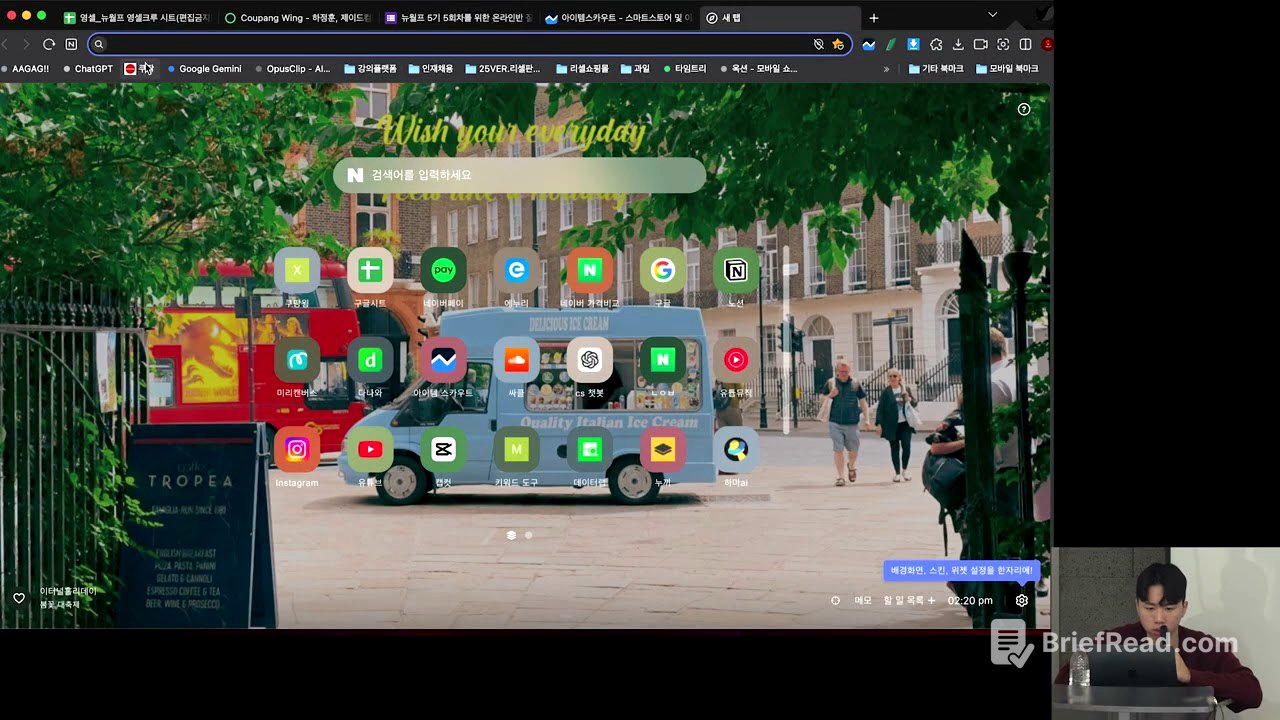Open the browser extensions puzzle icon

(x=936, y=44)
